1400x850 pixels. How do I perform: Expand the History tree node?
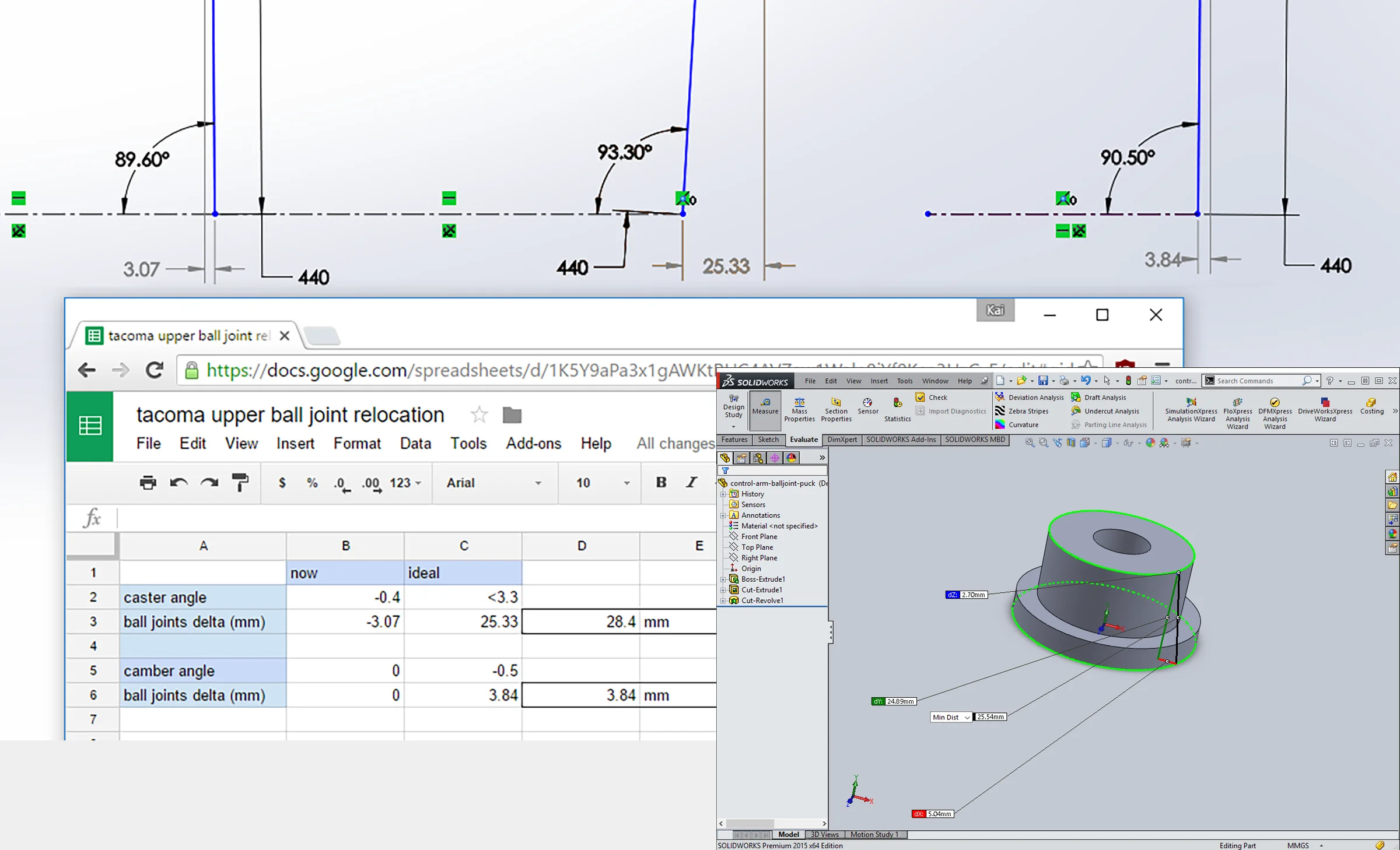tap(723, 494)
